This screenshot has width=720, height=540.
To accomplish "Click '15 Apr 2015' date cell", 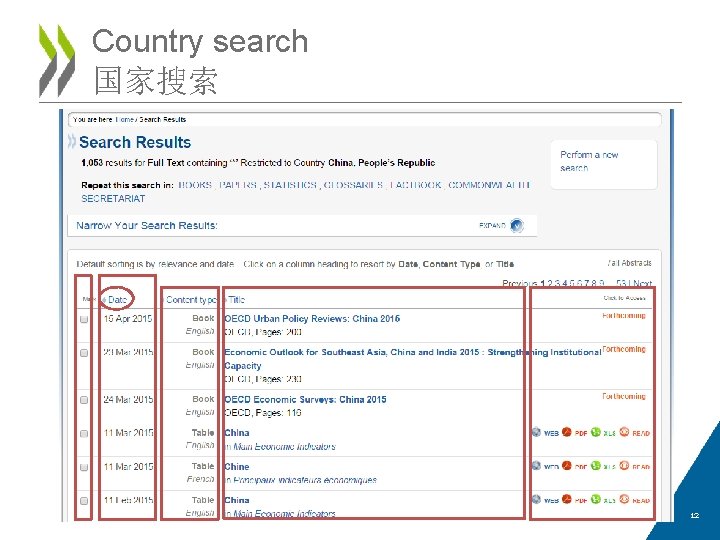I will pos(128,319).
